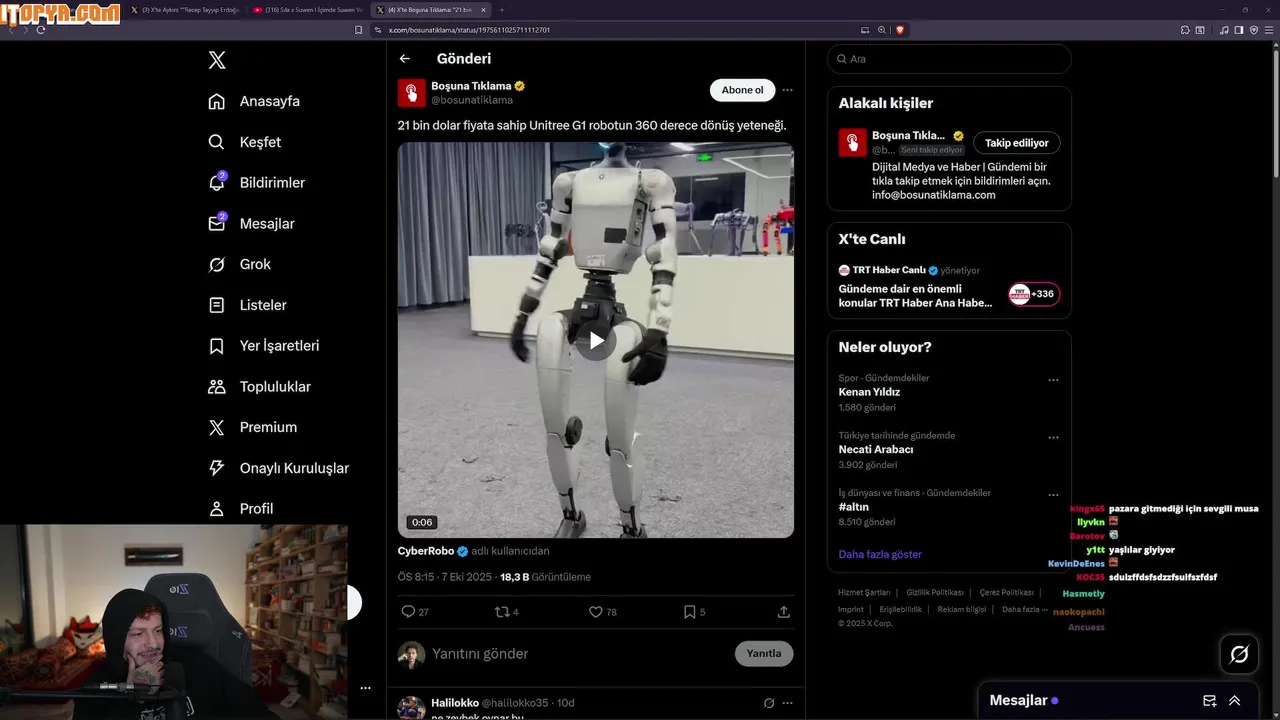
Task: Play the robot video
Action: point(596,340)
